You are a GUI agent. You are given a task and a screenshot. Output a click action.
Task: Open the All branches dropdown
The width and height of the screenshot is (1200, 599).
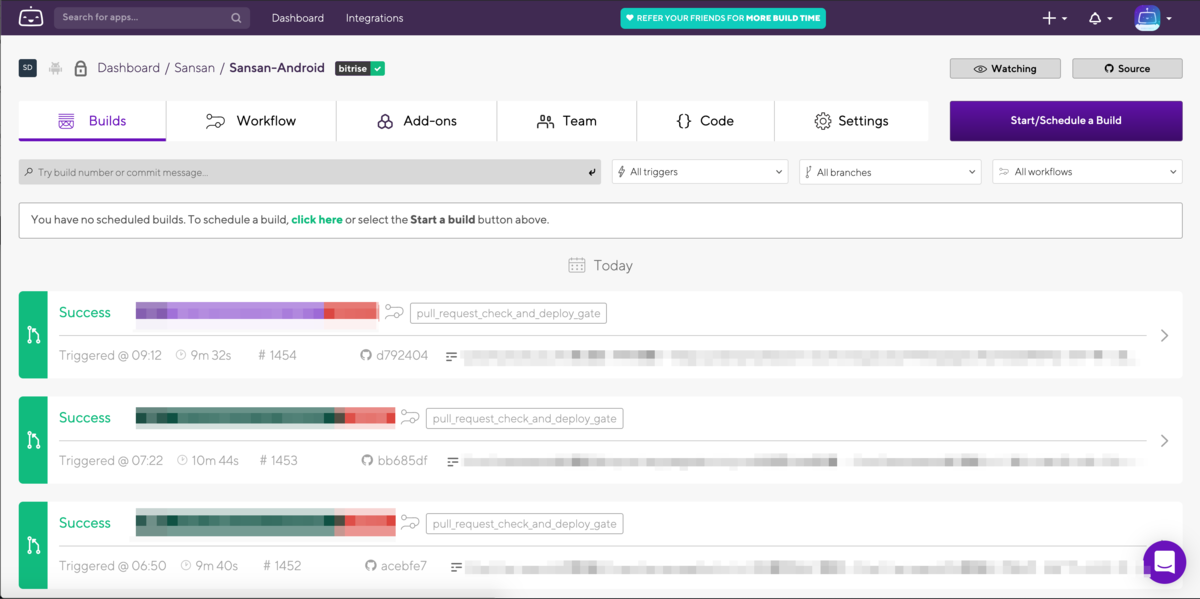(889, 172)
